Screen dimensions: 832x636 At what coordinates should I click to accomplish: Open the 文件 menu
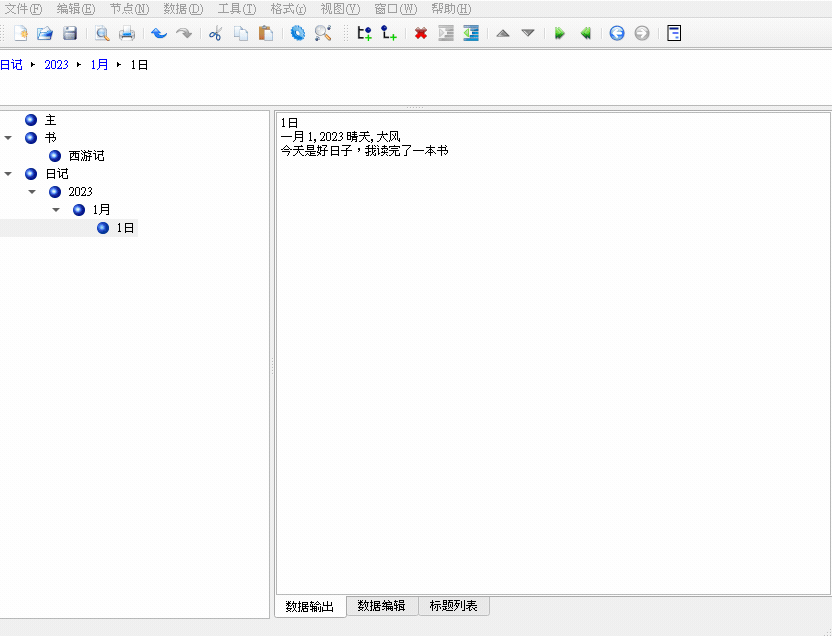pos(23,9)
